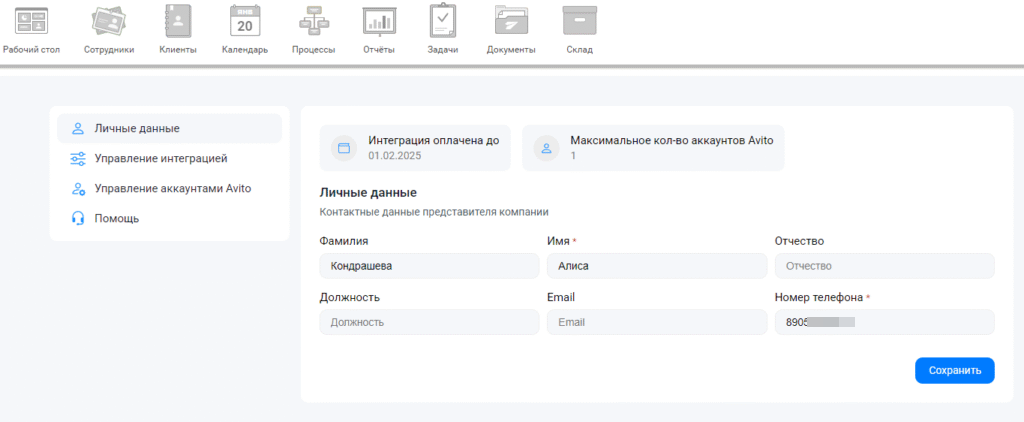Open the Документы folder icon
This screenshot has height=422, width=1024.
click(511, 21)
